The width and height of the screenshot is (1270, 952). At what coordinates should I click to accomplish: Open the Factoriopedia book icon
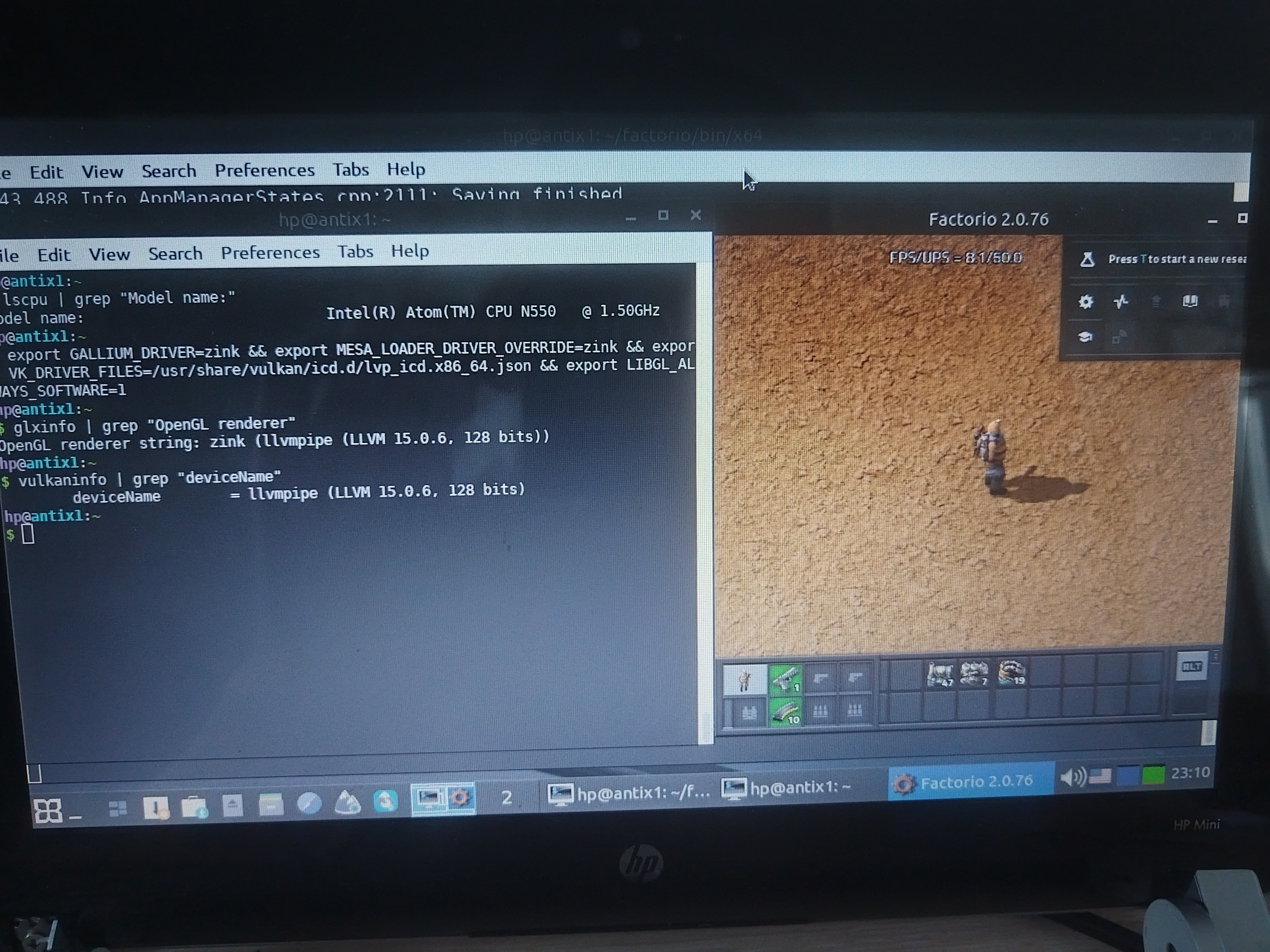tap(1190, 301)
